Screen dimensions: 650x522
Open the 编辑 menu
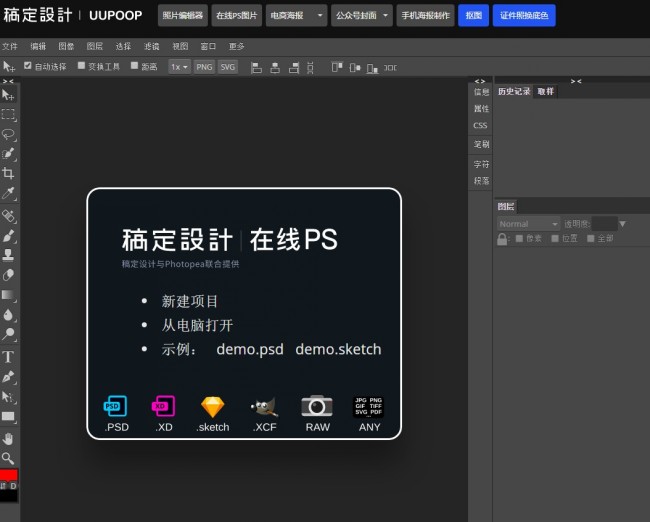38,46
